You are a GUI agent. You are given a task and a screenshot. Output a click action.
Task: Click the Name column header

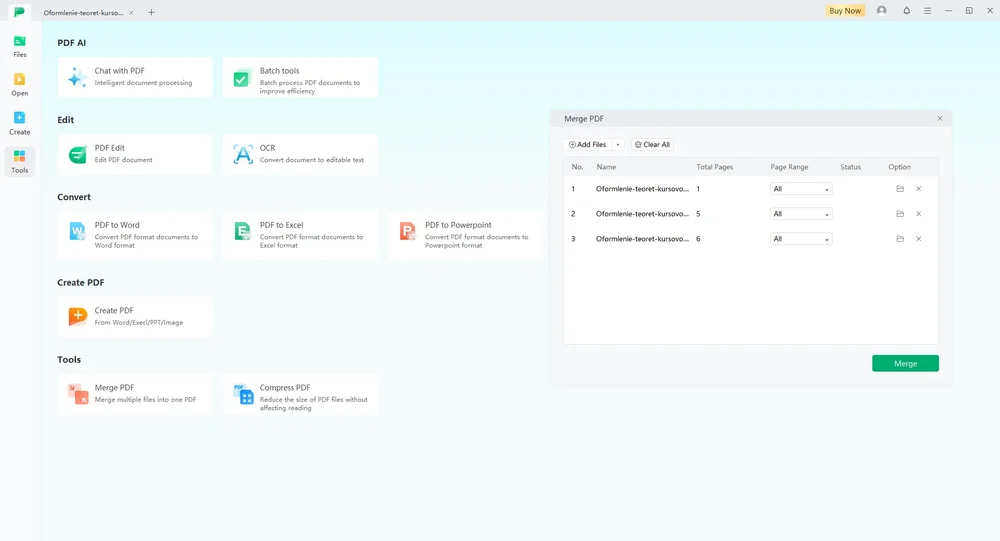606,167
